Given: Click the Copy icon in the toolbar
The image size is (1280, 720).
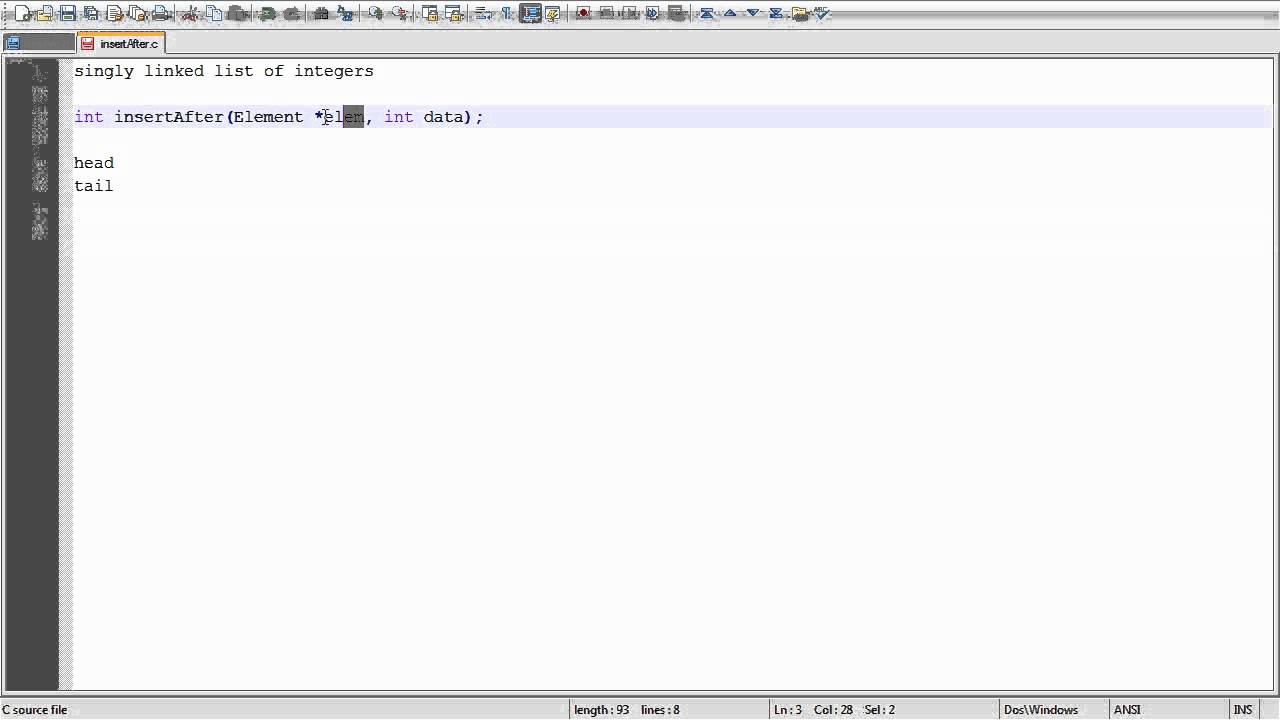Looking at the screenshot, I should click(x=213, y=13).
